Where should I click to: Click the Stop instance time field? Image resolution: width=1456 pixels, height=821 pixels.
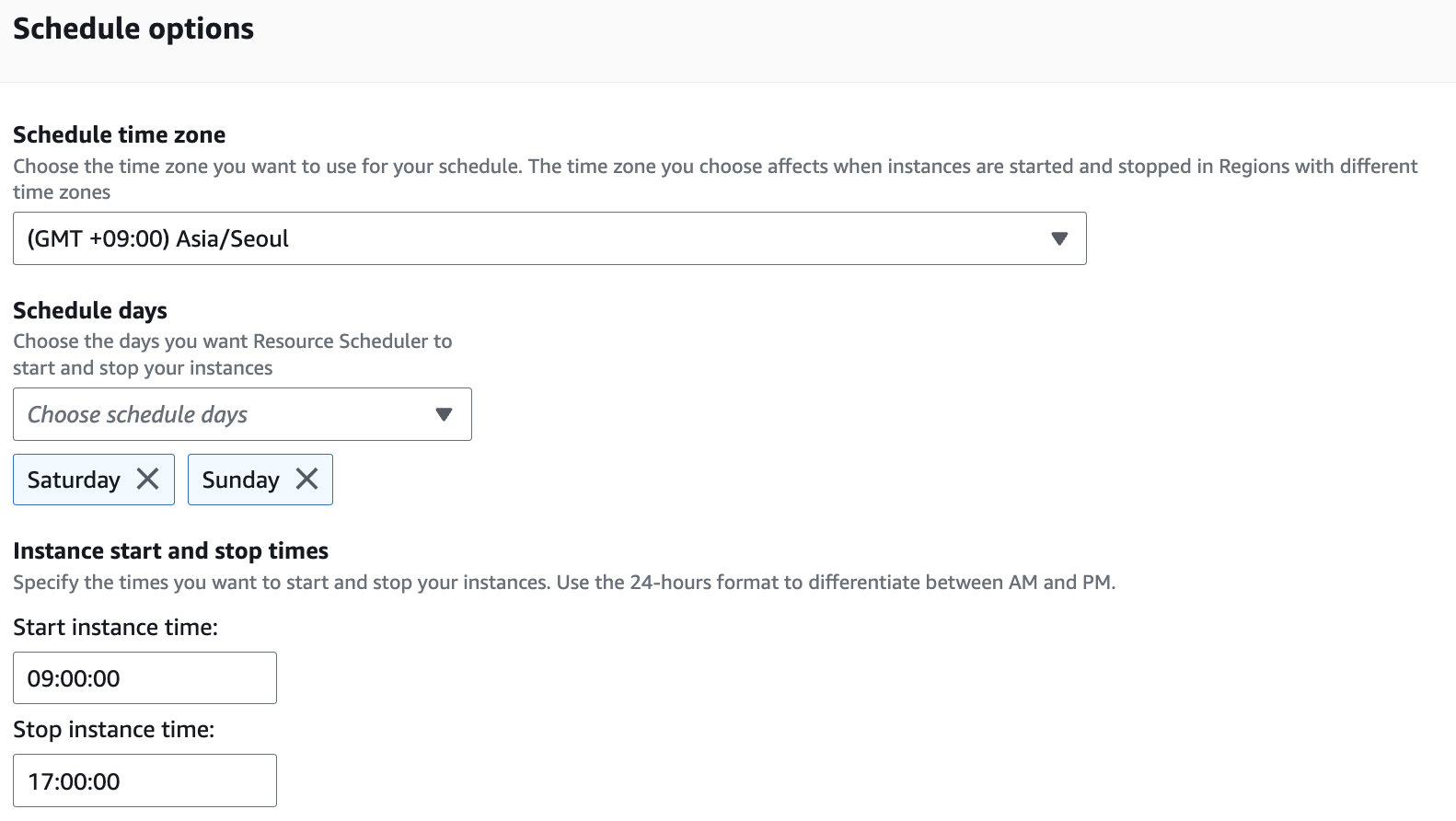coord(144,781)
